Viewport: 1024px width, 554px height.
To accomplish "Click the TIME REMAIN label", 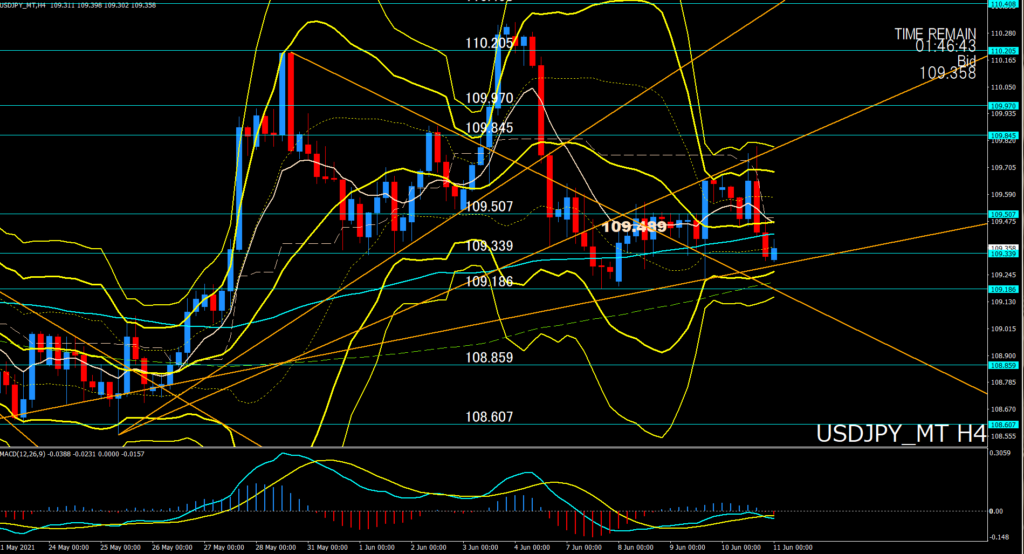I will [x=935, y=33].
